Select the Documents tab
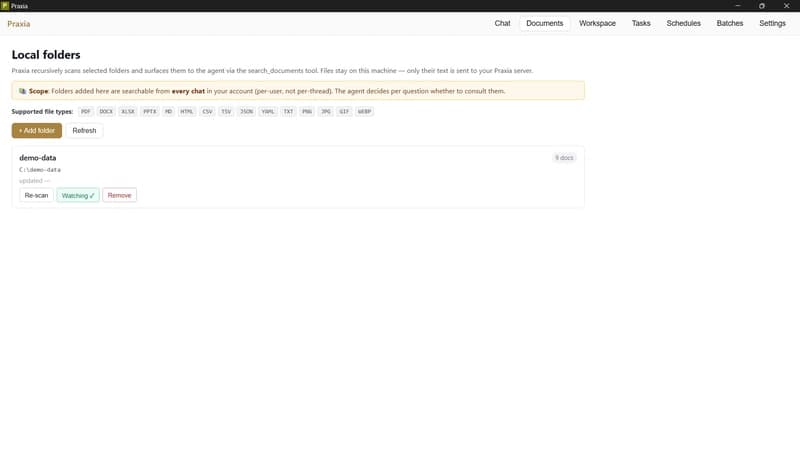The width and height of the screenshot is (800, 450). coord(544,23)
